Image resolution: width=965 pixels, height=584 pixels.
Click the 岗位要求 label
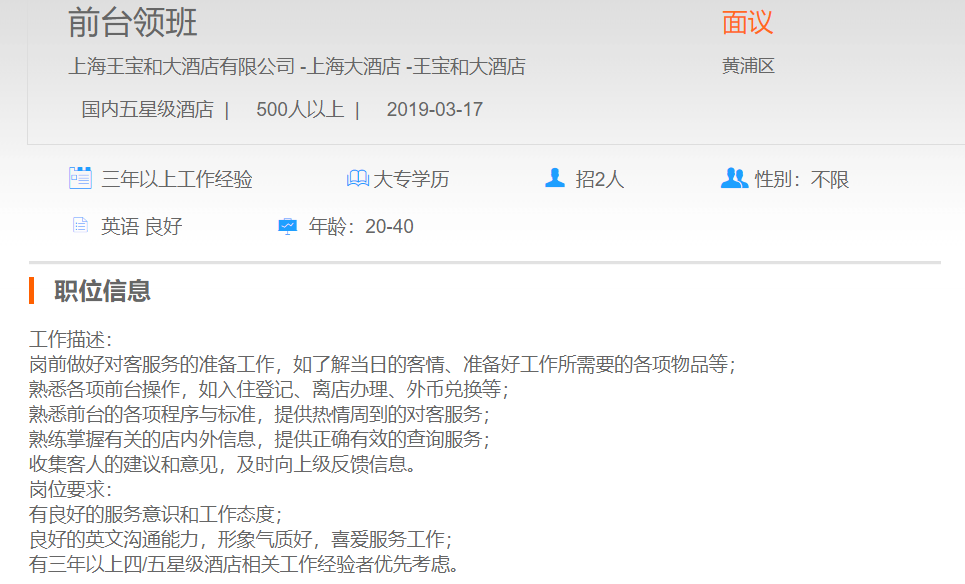[71, 490]
